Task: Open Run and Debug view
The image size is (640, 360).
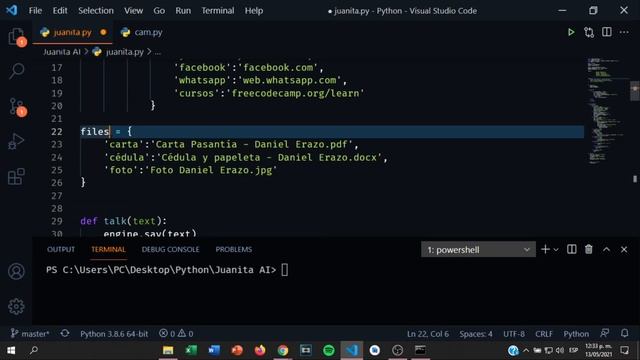Action: tap(16, 142)
